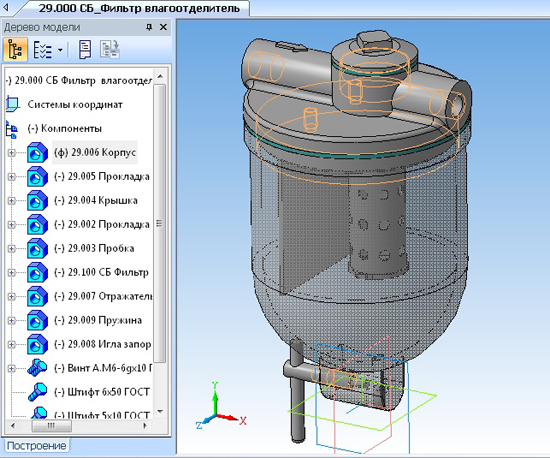
Task: Click the Винт А.М6-6gx10 screw icon
Action: click(37, 368)
